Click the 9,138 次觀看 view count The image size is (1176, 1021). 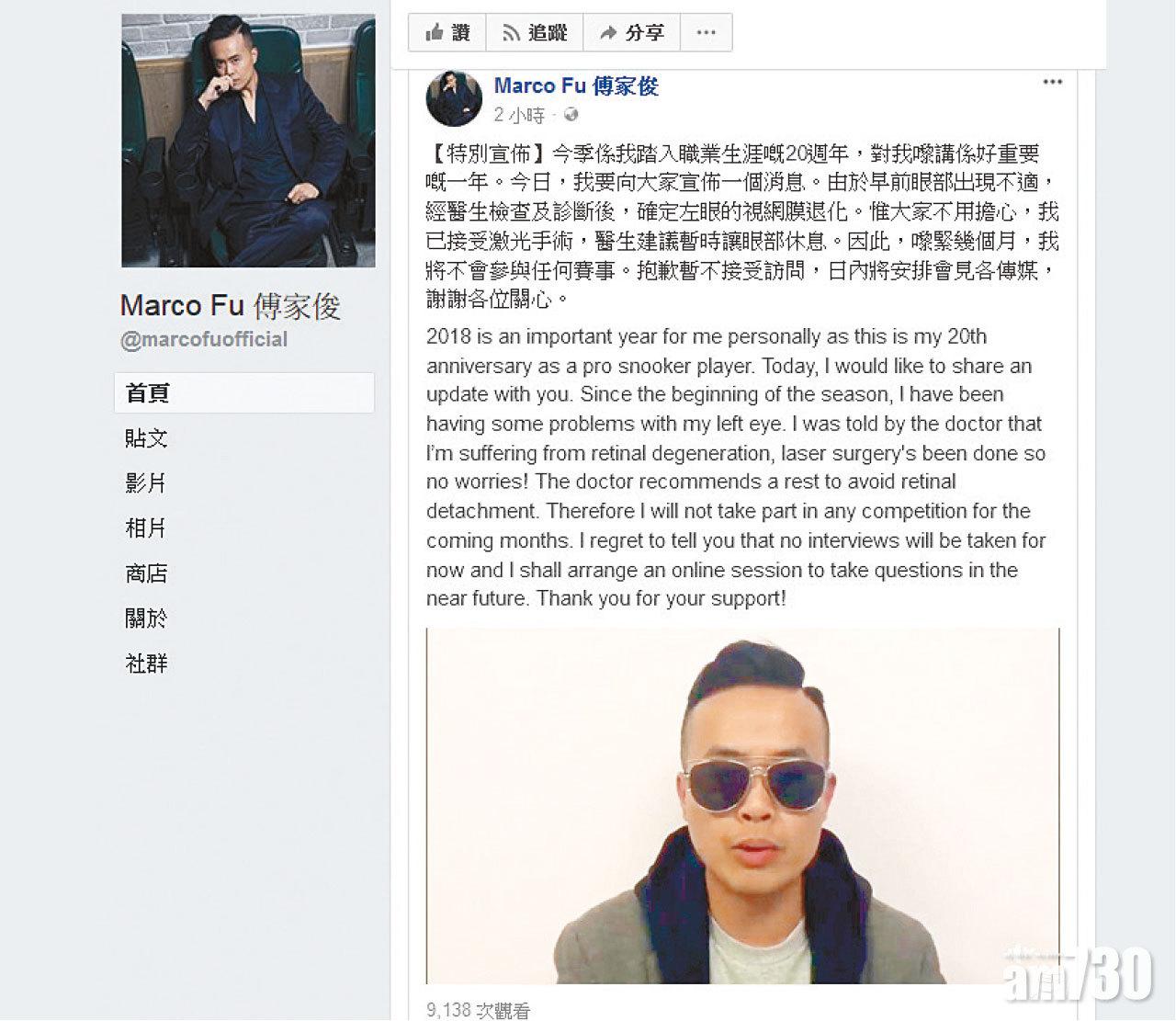[479, 1010]
